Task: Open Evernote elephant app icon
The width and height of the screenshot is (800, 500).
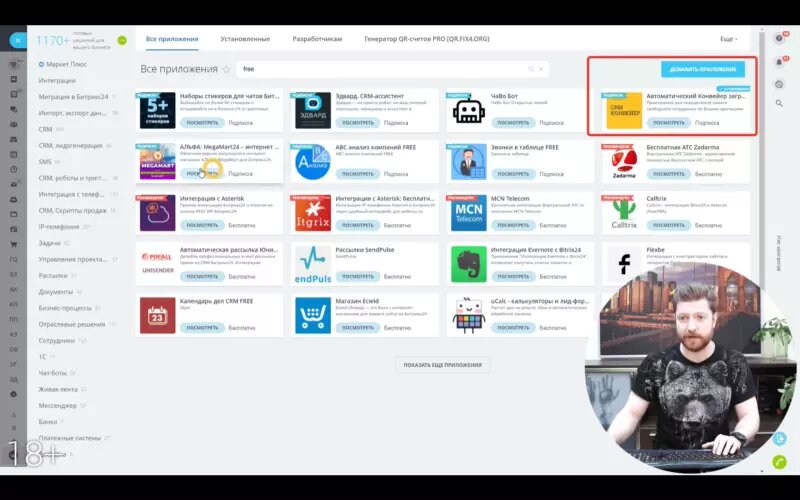Action: click(x=468, y=264)
